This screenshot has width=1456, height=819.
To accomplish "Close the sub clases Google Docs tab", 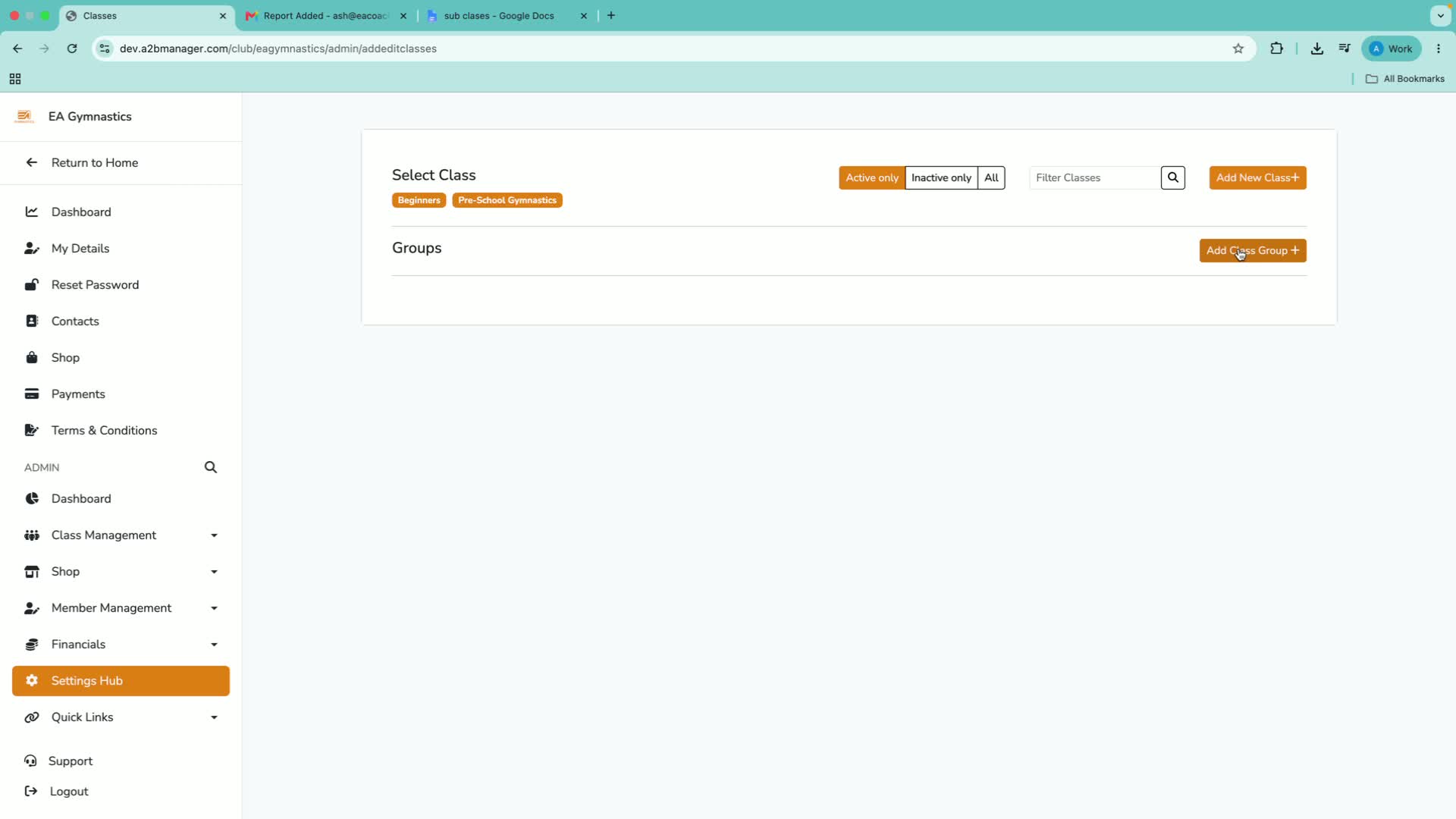I will [x=584, y=16].
